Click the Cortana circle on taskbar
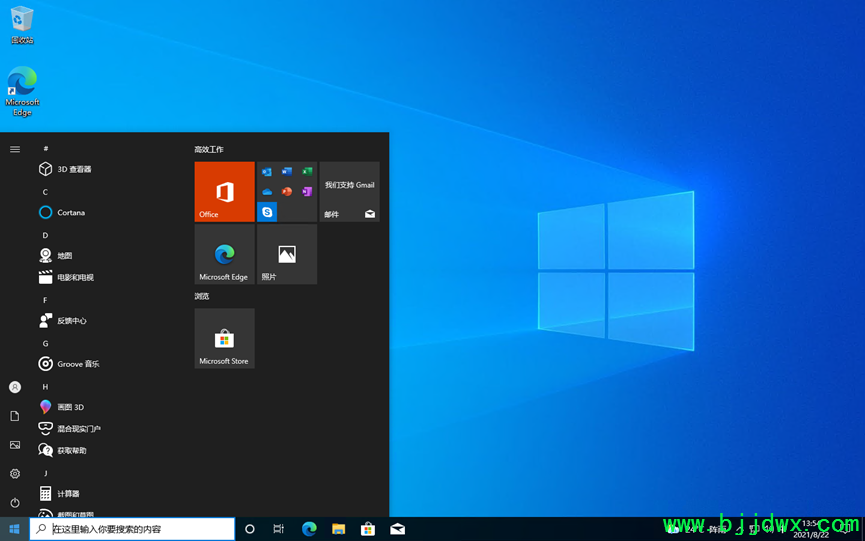 point(249,529)
